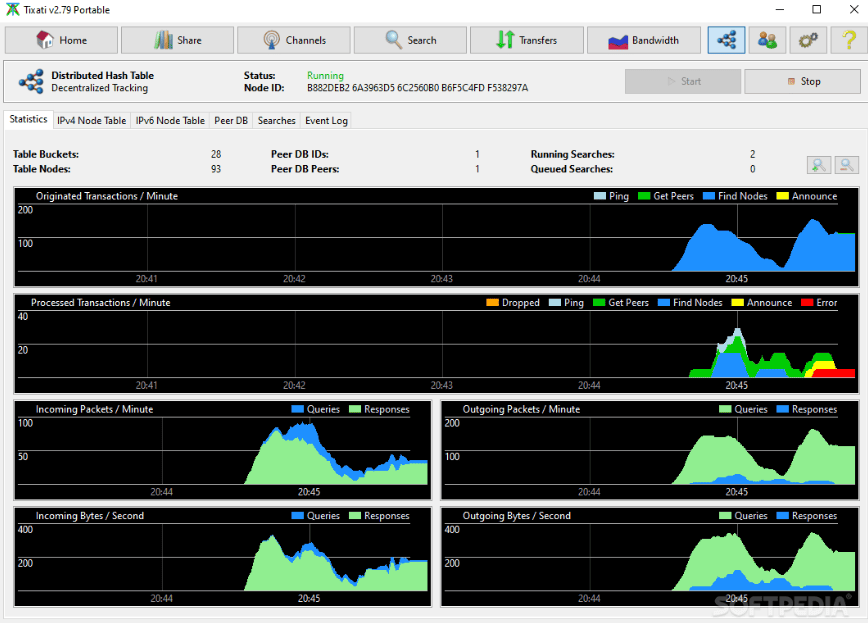Screen dimensions: 868x623
Task: Open the Search section
Action: [410, 40]
